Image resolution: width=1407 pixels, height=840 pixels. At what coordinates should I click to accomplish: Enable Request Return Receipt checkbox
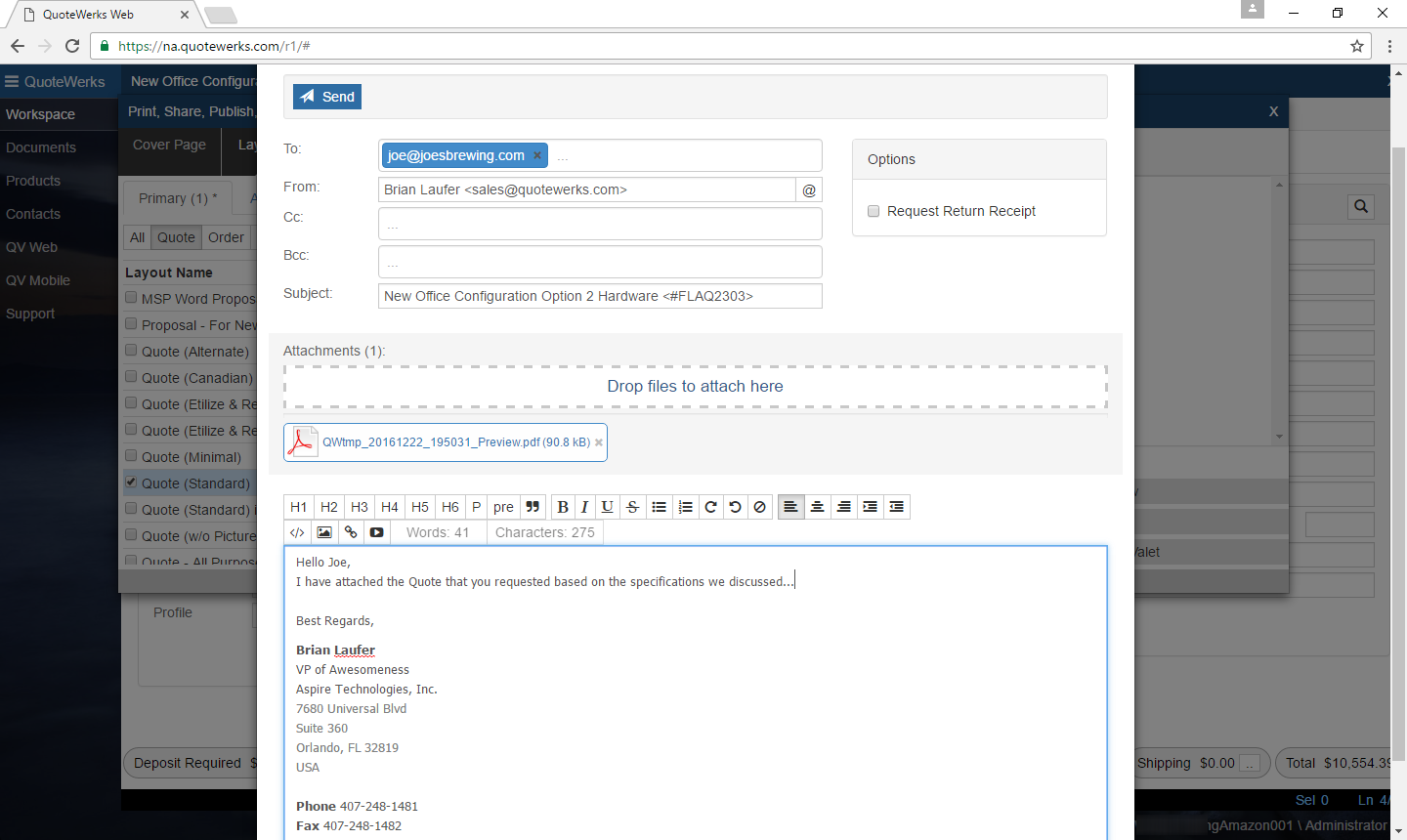click(874, 211)
